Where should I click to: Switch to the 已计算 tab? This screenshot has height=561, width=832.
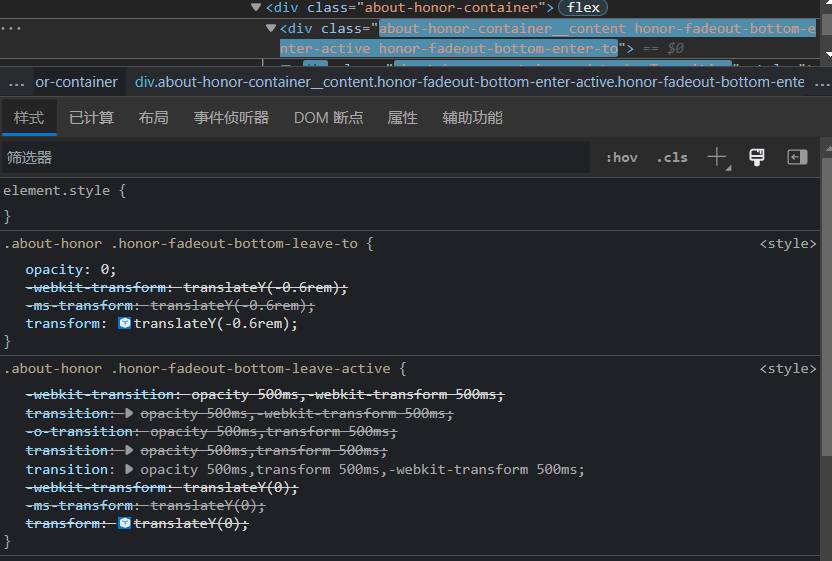[x=91, y=117]
